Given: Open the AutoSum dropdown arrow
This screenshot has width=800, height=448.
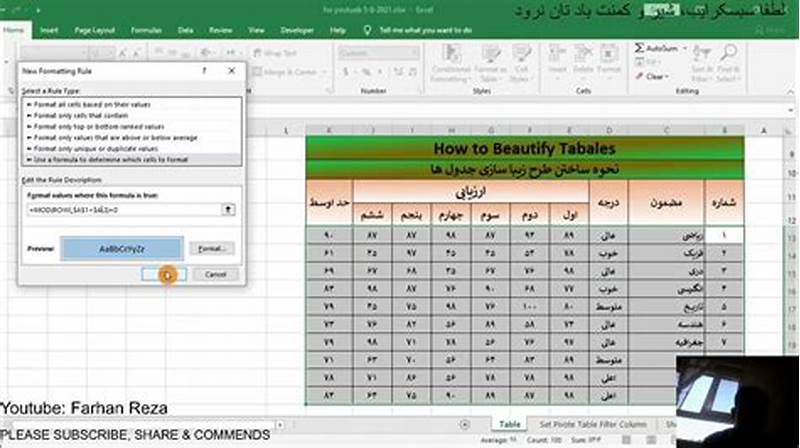Looking at the screenshot, I should click(685, 48).
